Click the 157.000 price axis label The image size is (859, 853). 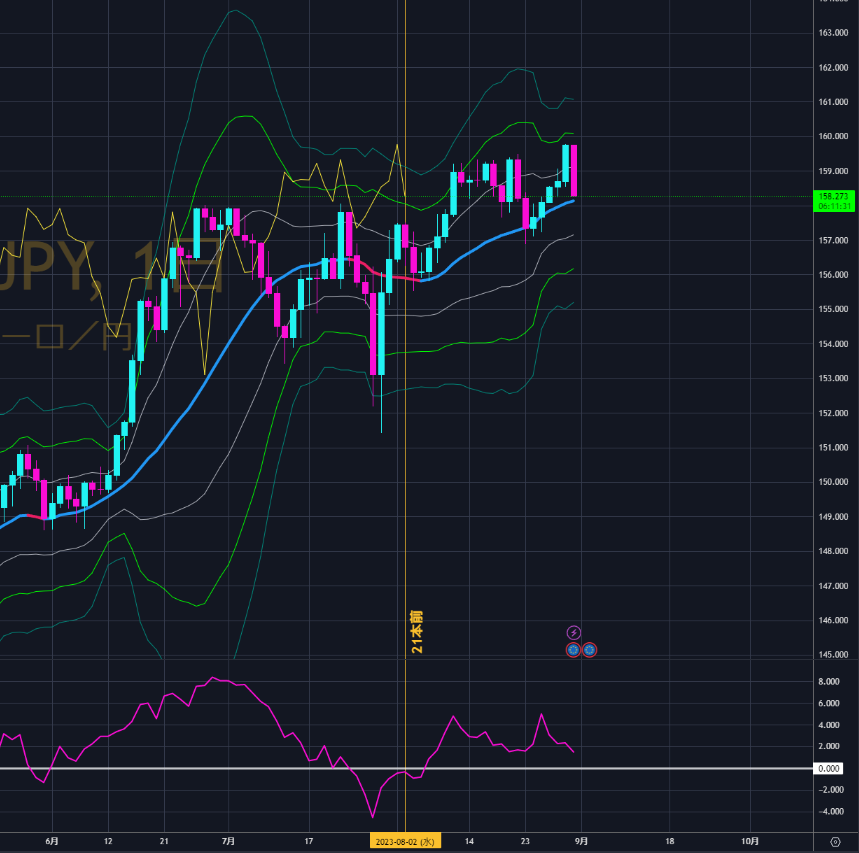[833, 240]
